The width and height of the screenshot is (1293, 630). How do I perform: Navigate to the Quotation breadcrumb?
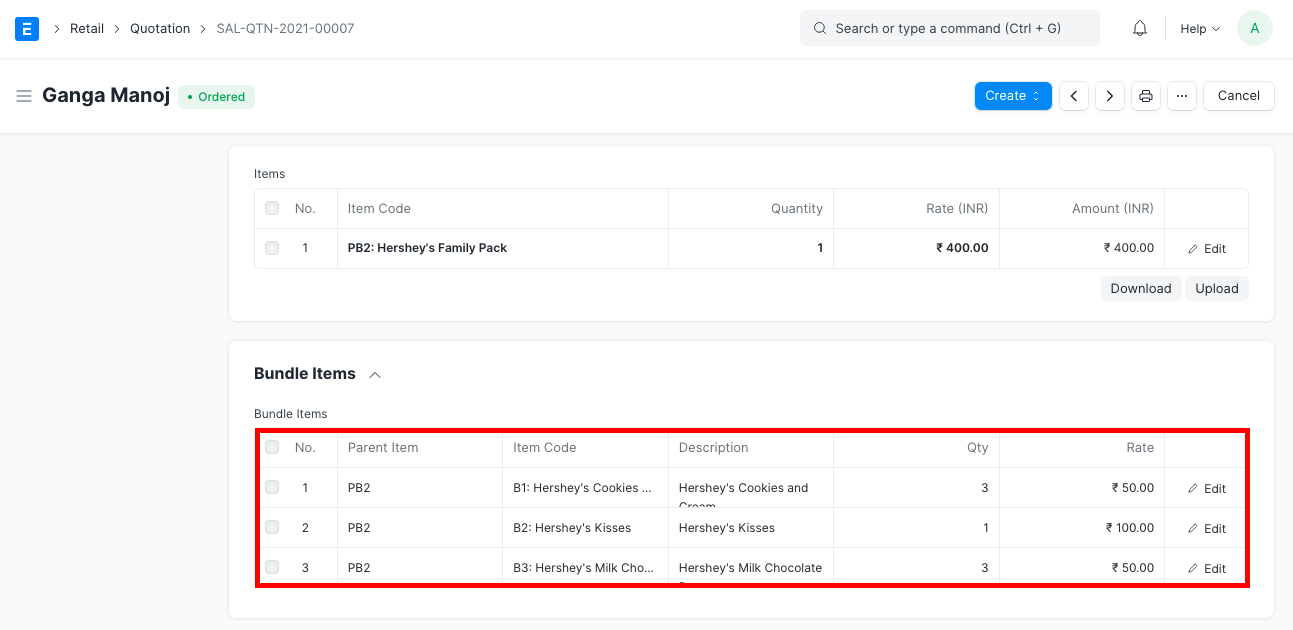coord(160,29)
